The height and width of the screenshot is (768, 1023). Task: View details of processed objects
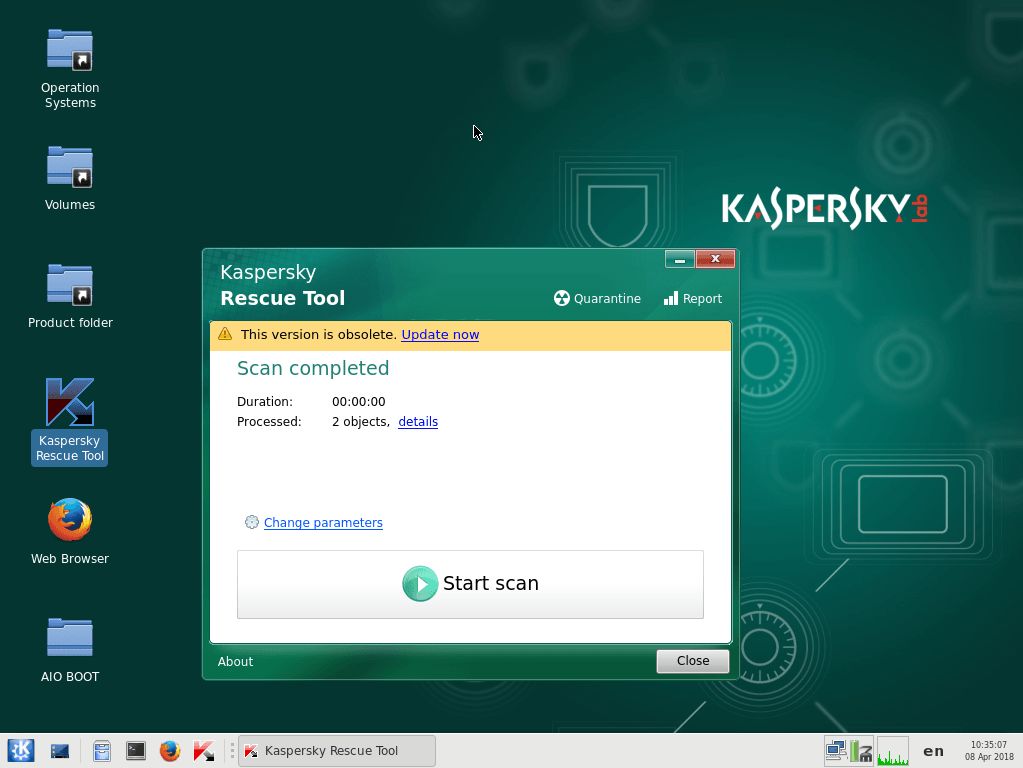(x=417, y=421)
